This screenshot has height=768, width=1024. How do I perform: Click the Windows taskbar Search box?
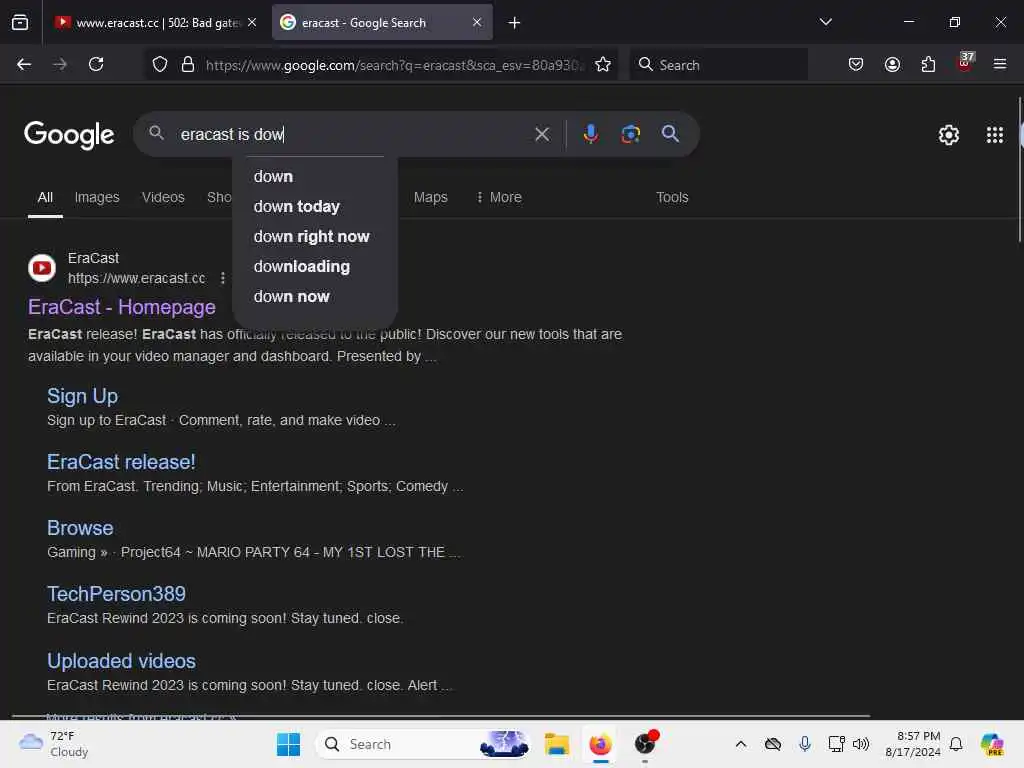(x=423, y=744)
